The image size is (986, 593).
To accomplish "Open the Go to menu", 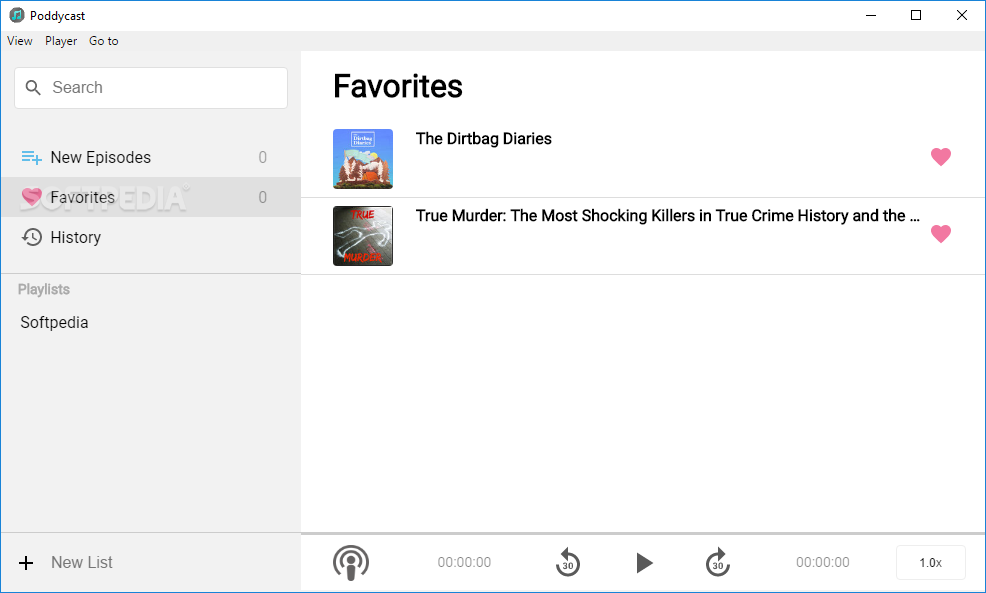I will (x=104, y=41).
